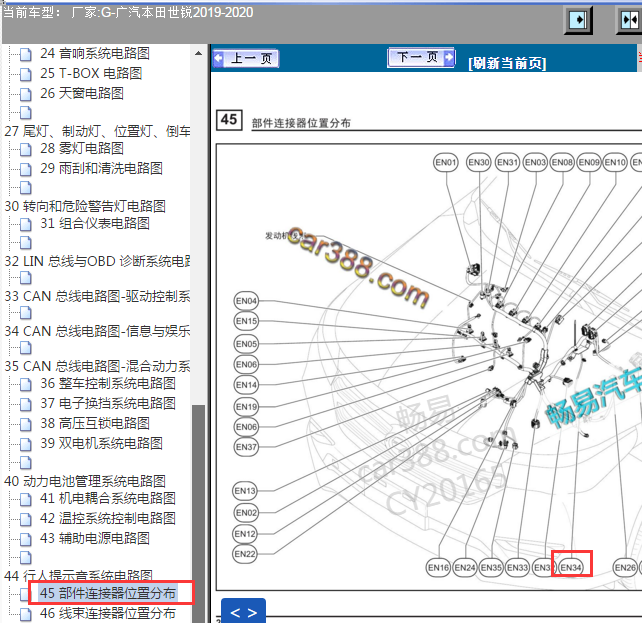Click connector label EN16 at bottom
This screenshot has height=623, width=642.
(438, 568)
